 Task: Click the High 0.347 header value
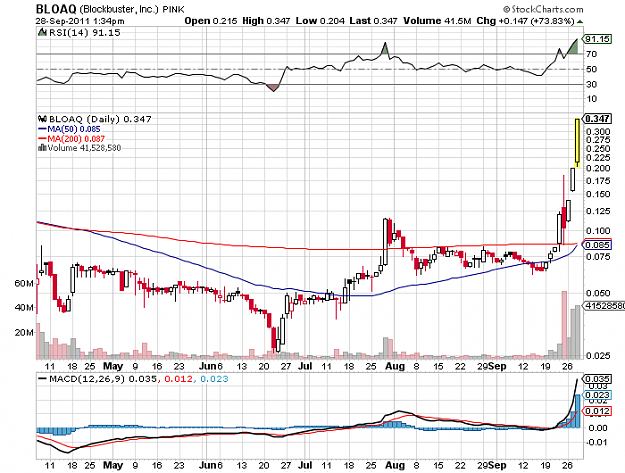click(266, 21)
